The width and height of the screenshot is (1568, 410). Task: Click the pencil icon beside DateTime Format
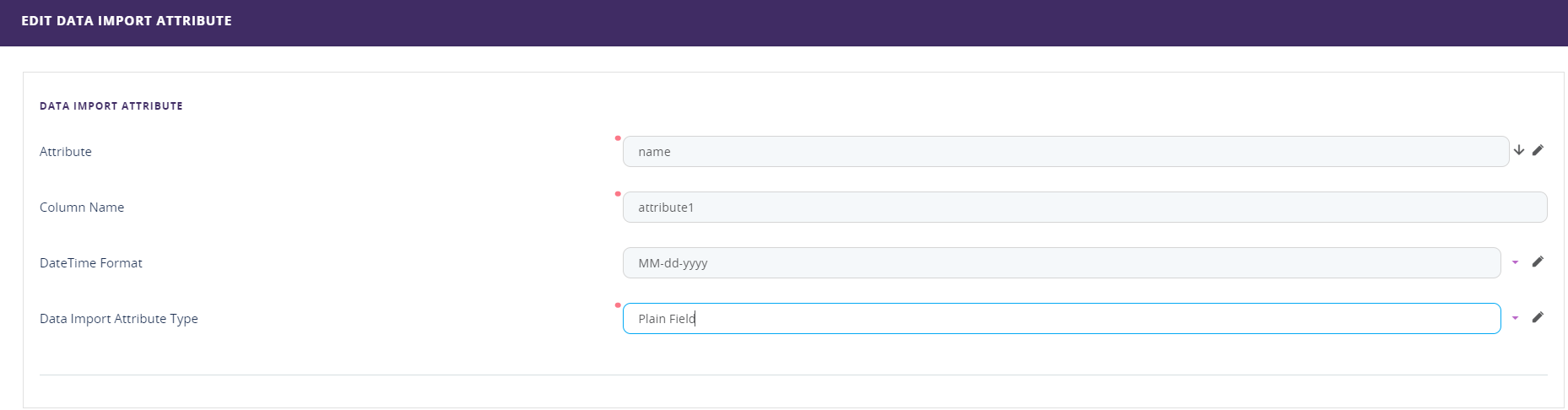click(1538, 262)
